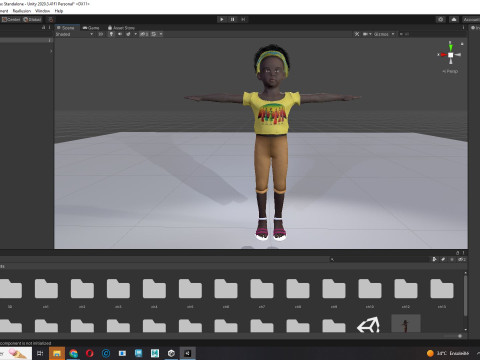Open the scene camera settings dropdown
The image size is (480, 360).
point(367,34)
